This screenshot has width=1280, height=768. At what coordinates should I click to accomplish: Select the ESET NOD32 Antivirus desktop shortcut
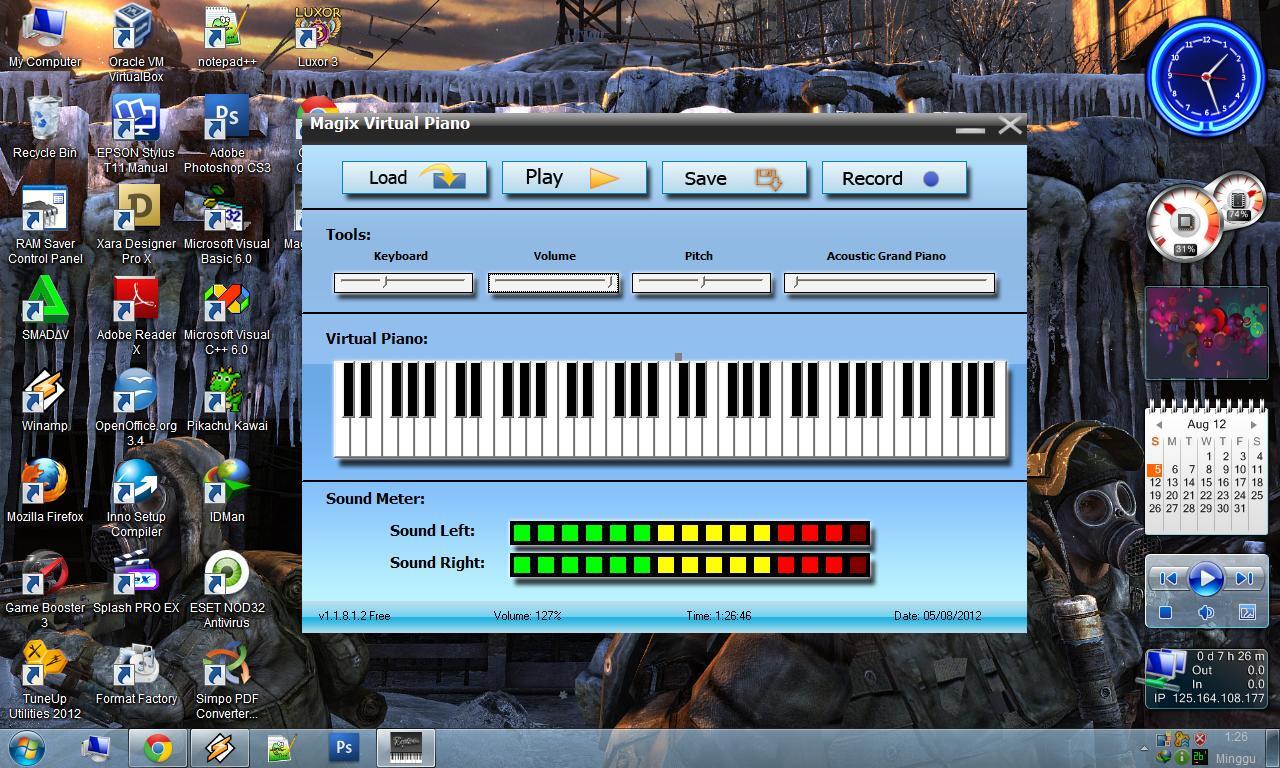point(227,589)
